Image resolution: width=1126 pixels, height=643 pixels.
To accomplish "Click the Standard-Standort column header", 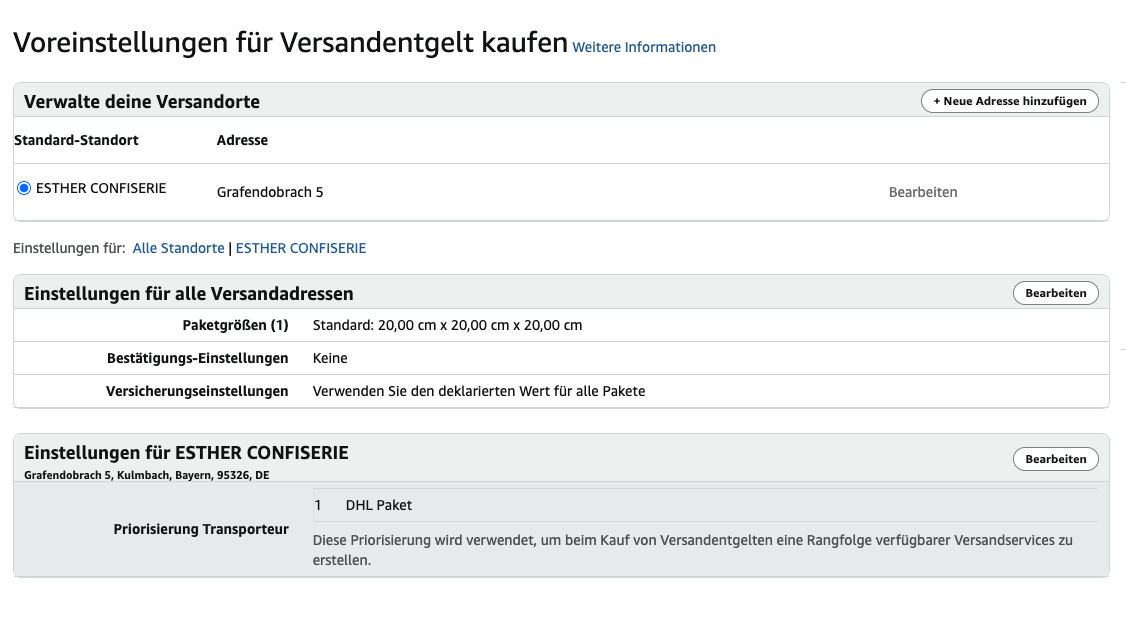I will pyautogui.click(x=76, y=140).
